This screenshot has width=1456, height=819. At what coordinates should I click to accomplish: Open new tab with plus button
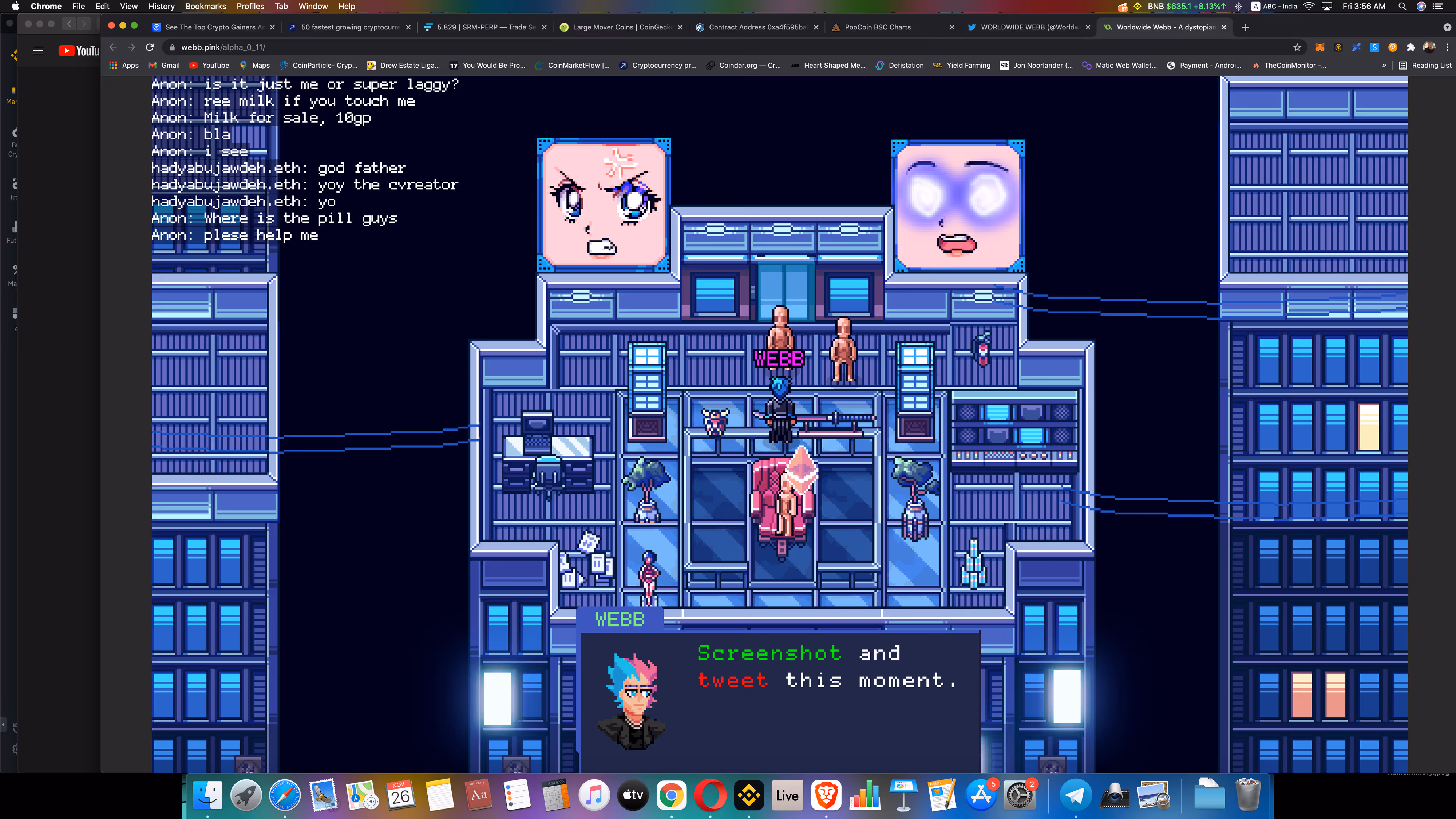tap(1245, 27)
